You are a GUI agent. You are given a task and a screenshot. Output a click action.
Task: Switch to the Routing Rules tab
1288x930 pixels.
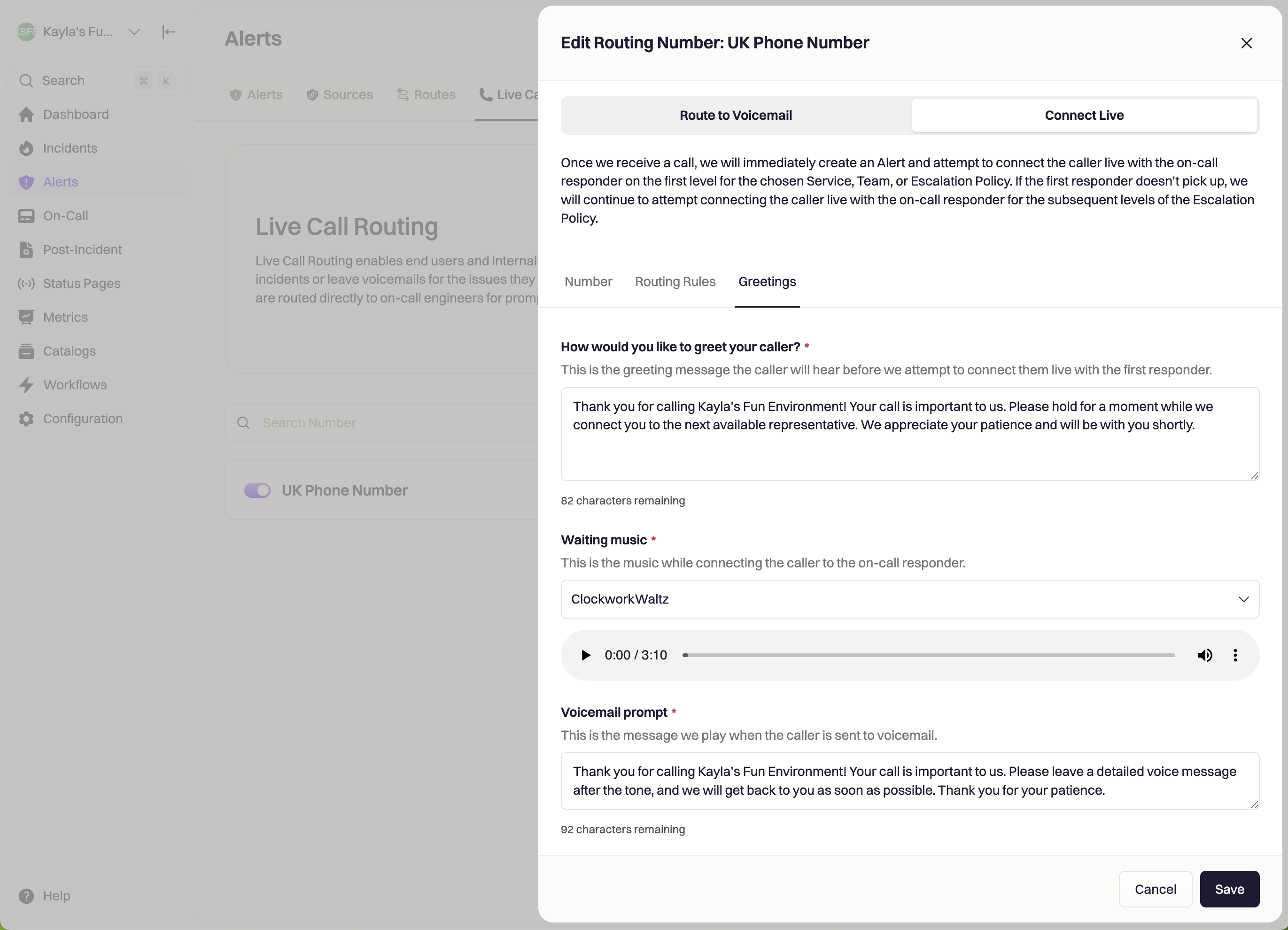tap(675, 282)
